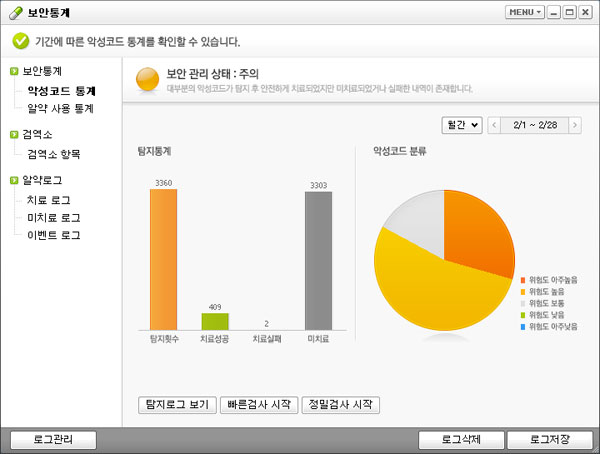Start a quick scan with 빠른검사 시작
The image size is (600, 454).
(258, 405)
